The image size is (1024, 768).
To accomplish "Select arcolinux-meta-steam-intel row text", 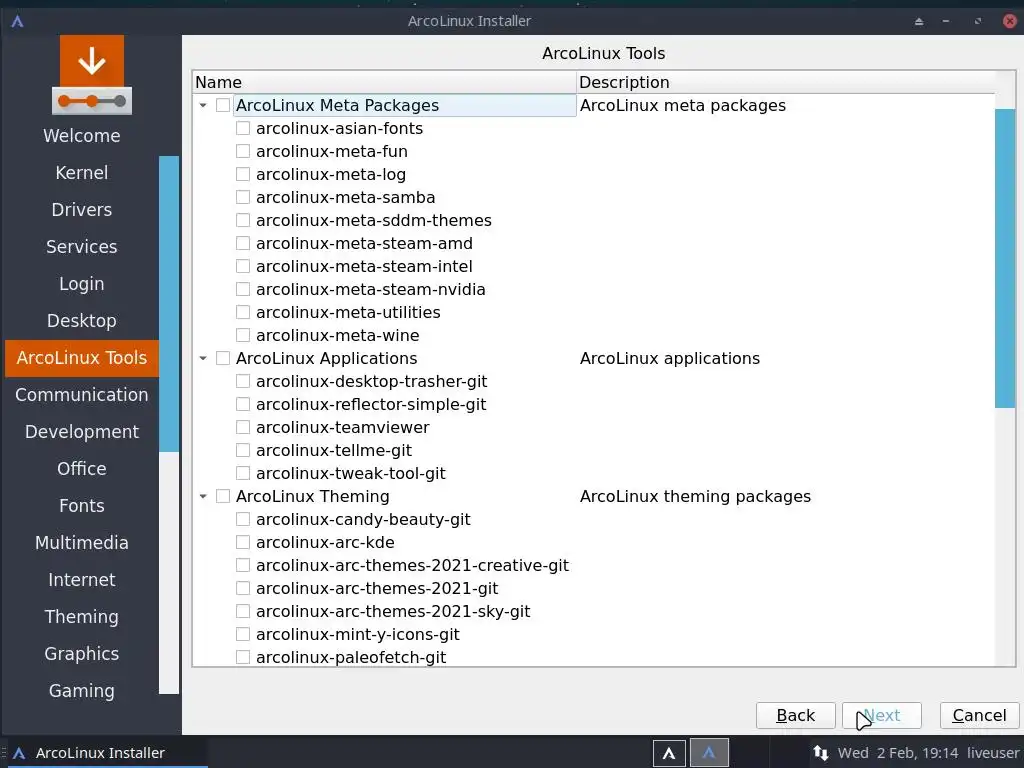I will [364, 266].
